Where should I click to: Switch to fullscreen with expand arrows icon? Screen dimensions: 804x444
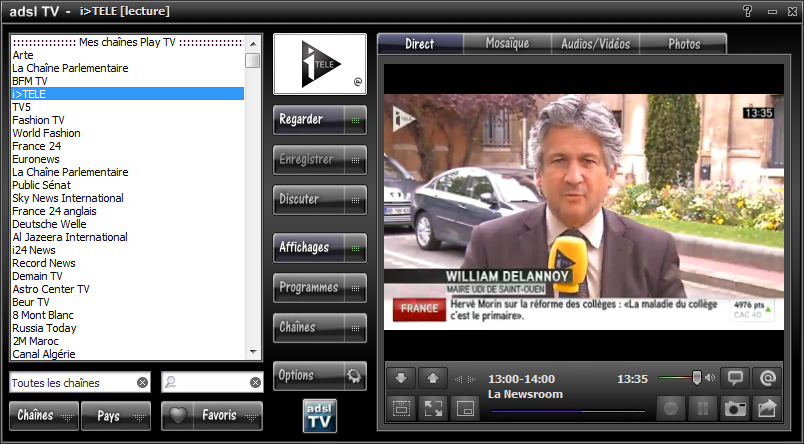(x=433, y=408)
